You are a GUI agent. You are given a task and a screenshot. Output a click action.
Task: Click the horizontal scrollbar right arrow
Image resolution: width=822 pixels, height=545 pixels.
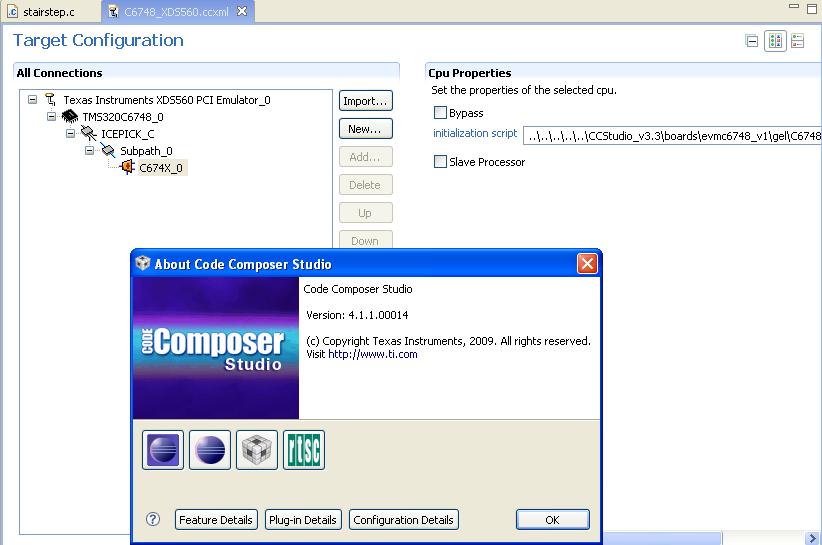click(812, 538)
